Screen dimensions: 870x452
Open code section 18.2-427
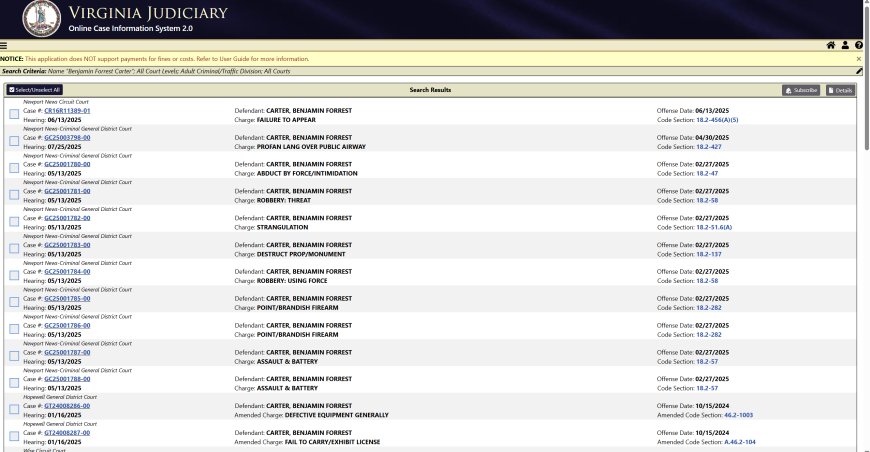[709, 147]
